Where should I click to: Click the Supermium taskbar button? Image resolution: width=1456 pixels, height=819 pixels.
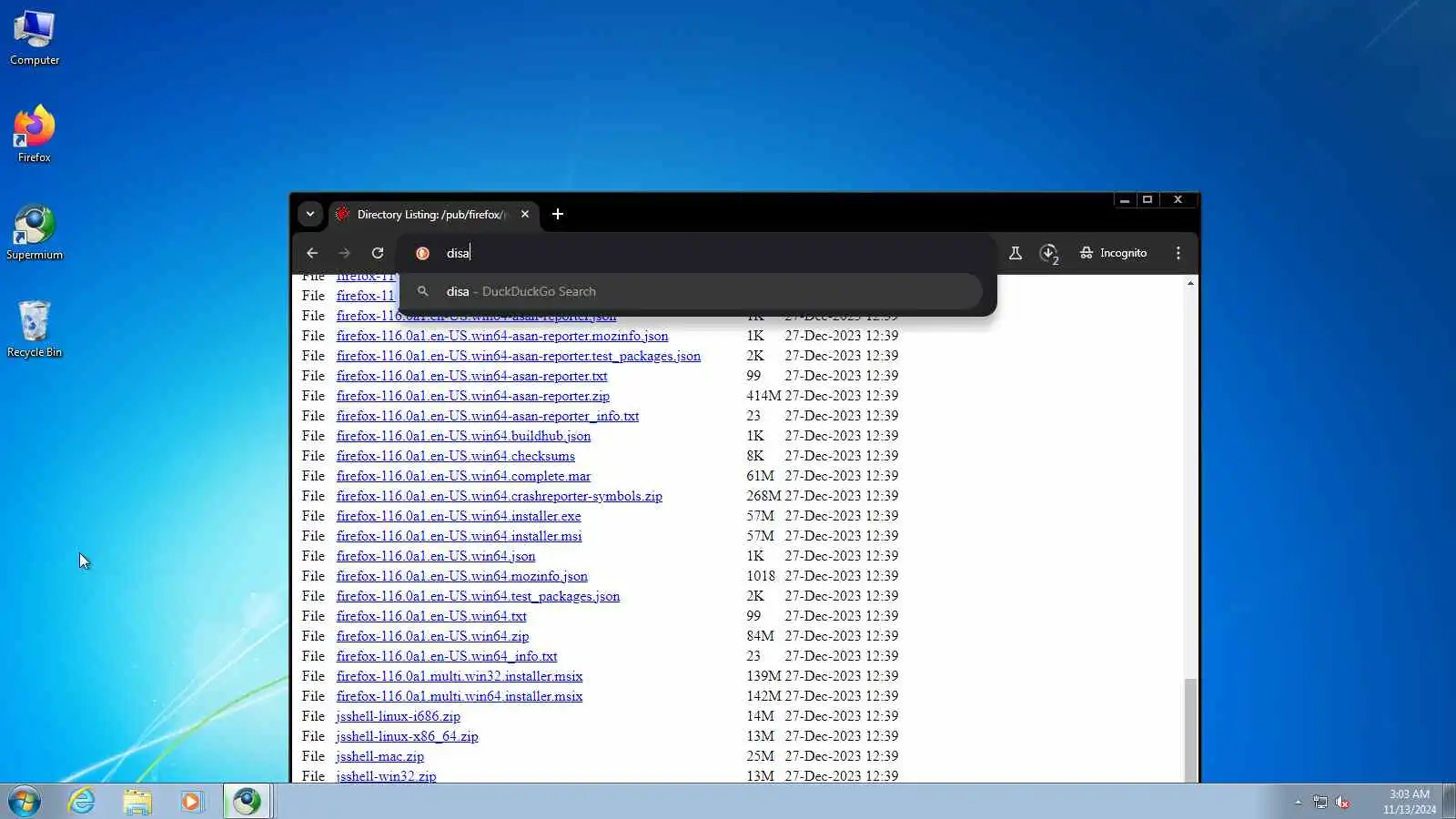click(x=247, y=802)
